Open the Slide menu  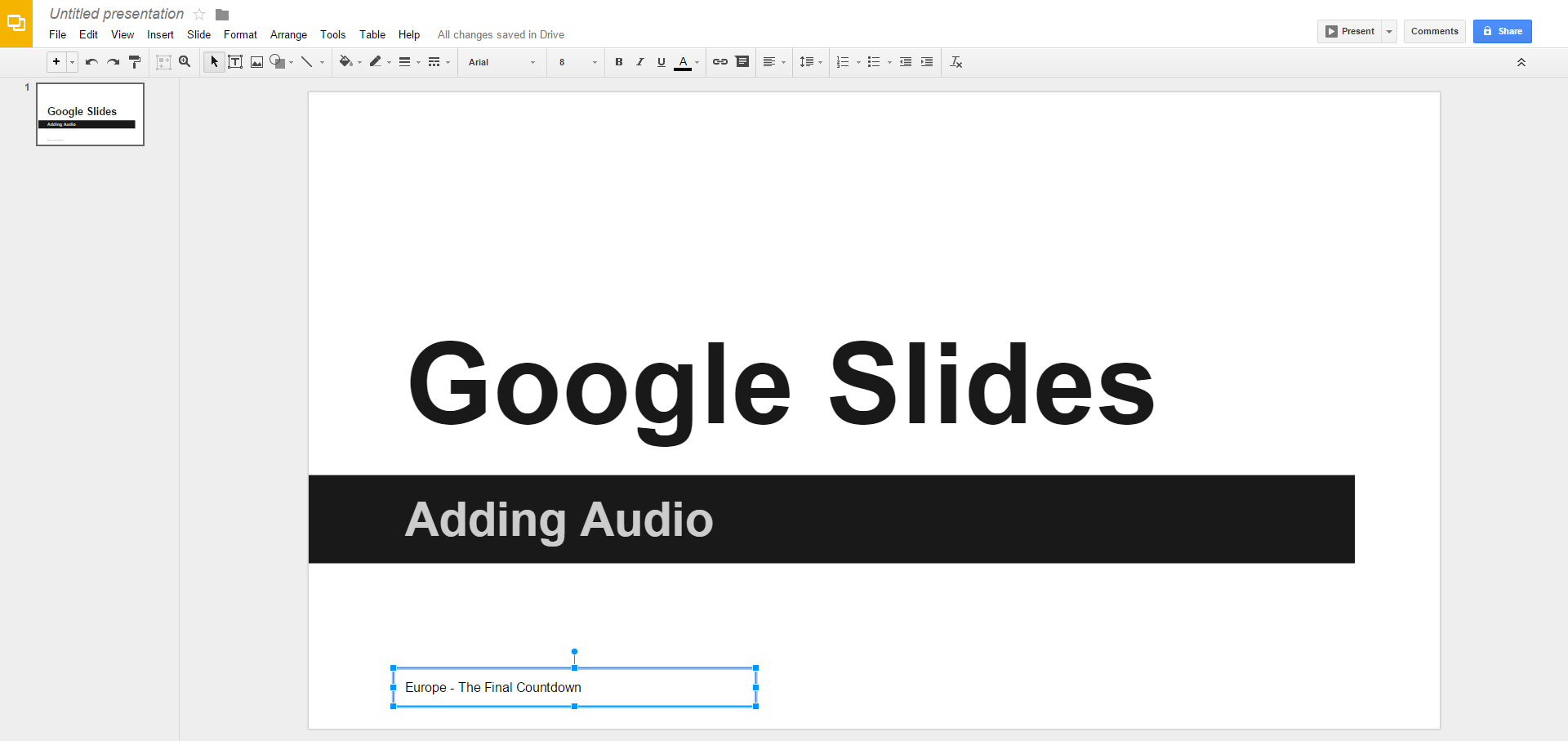(198, 34)
